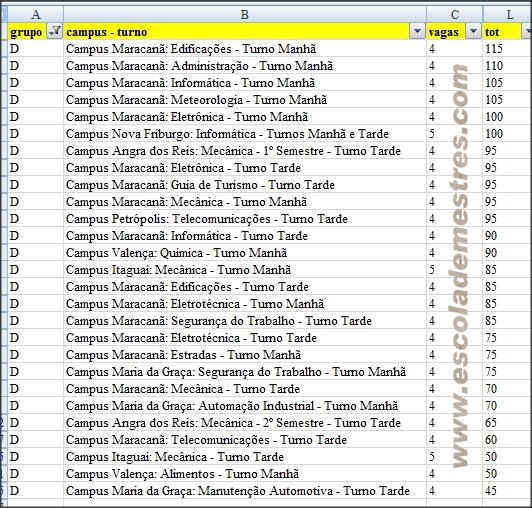Screen dimensions: 532x508
Task: Select cell 'Campus Valença: Química - Turno Manhã'
Action: [245, 252]
